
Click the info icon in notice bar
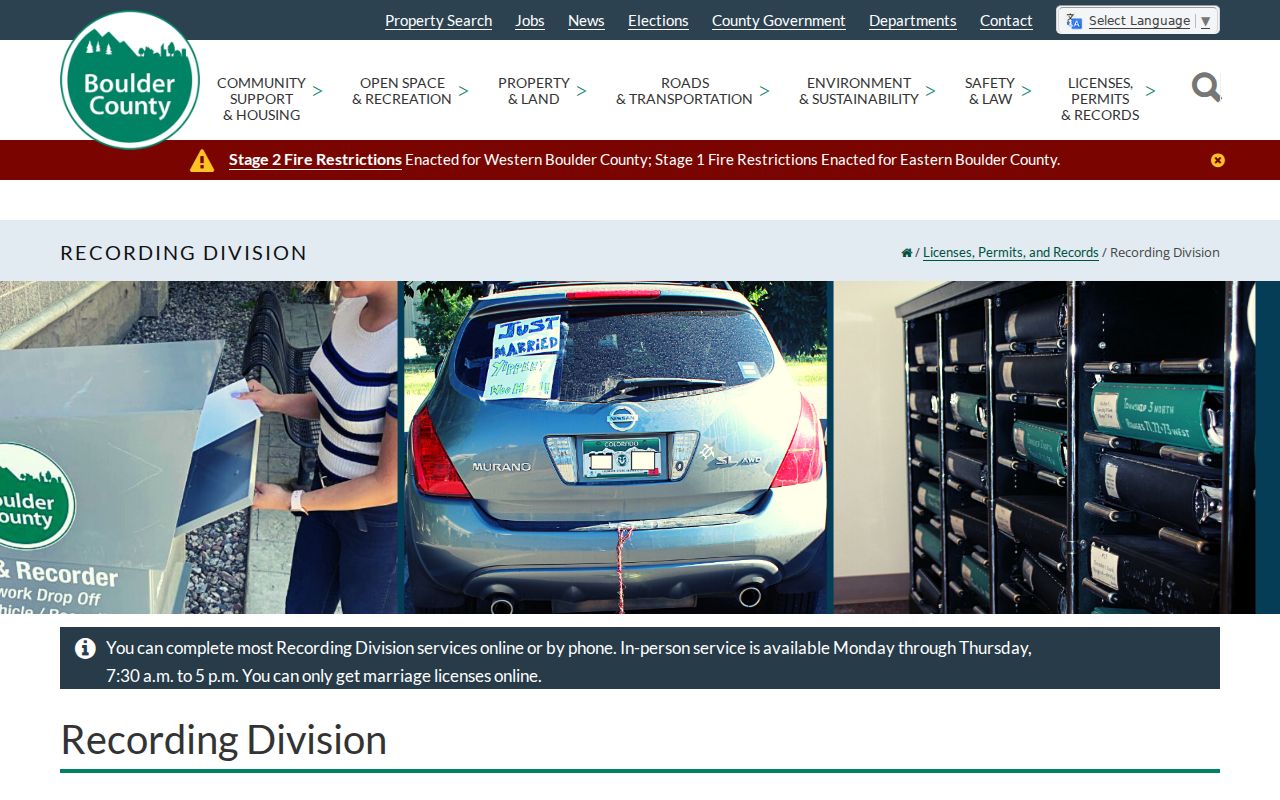(85, 648)
